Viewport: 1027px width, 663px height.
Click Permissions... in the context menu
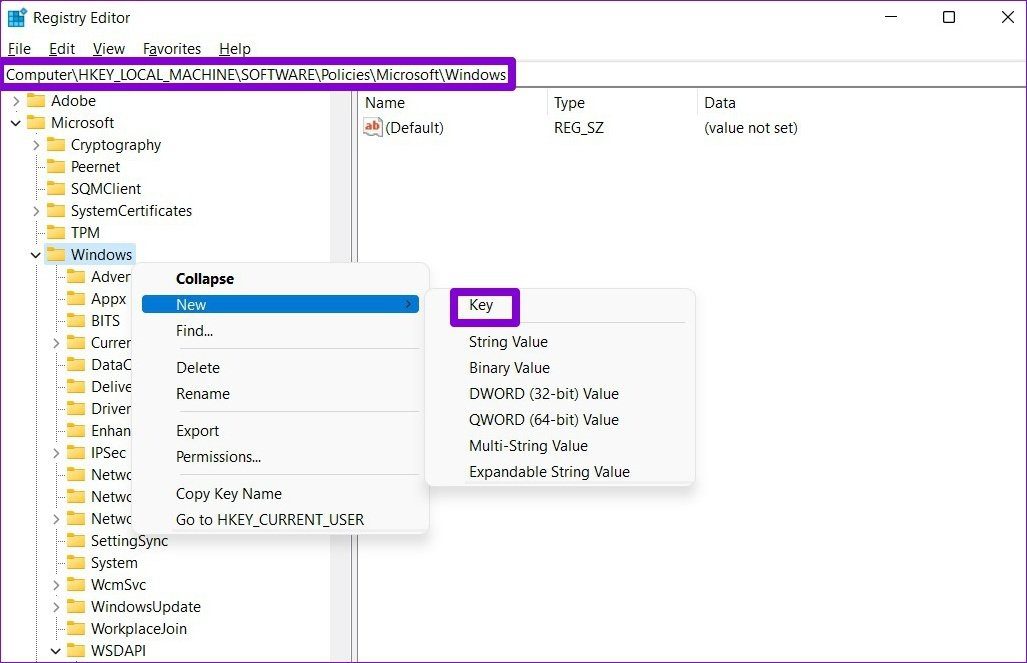click(218, 457)
